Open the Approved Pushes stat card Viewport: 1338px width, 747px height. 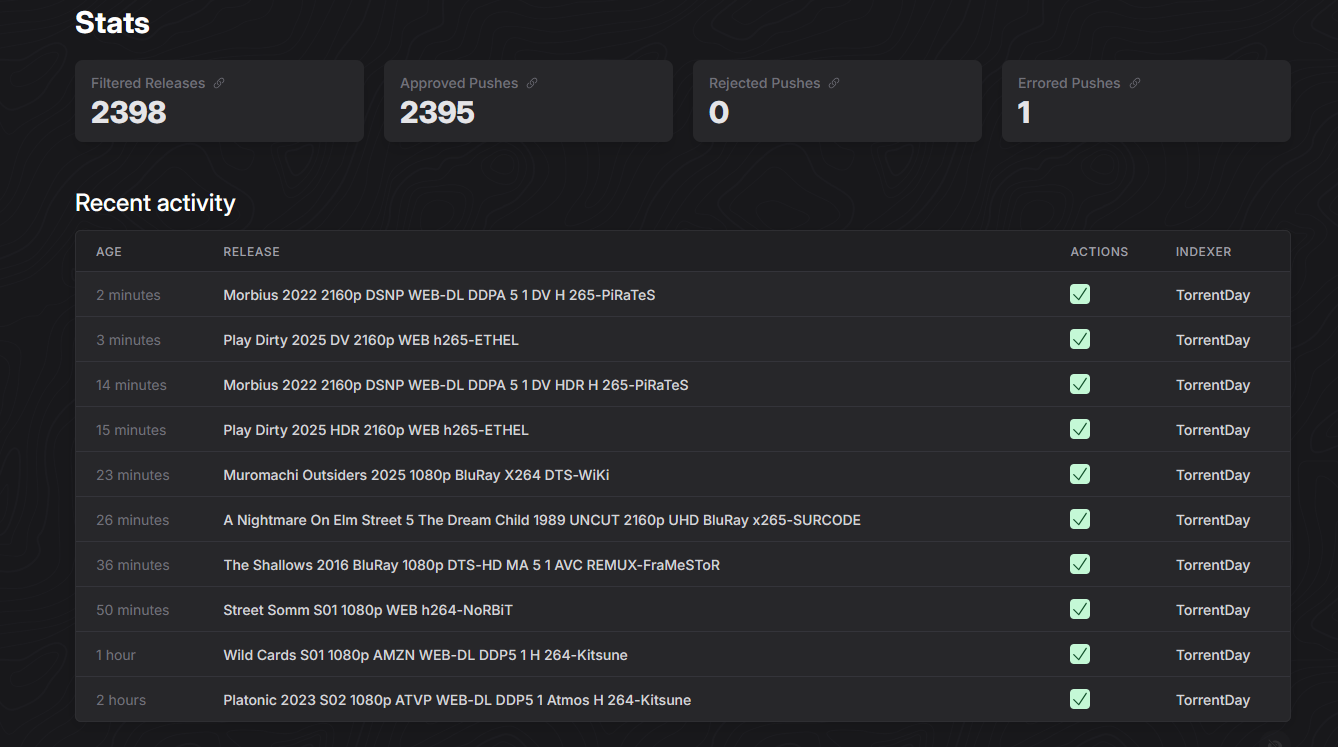coord(528,101)
